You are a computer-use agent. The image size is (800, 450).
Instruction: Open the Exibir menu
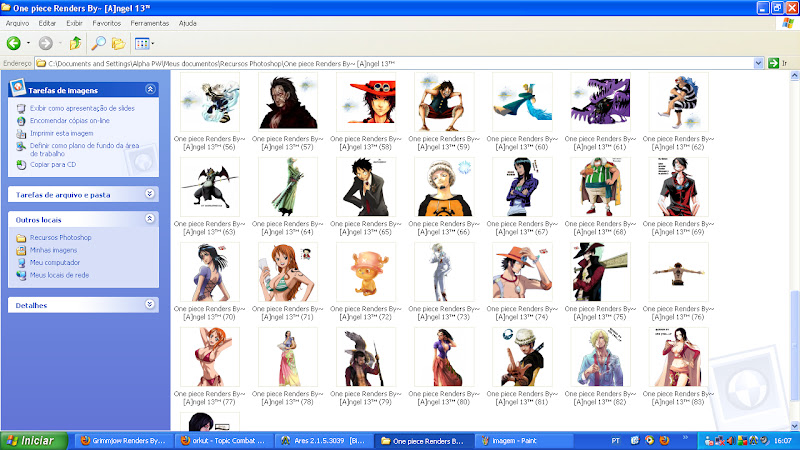(x=74, y=23)
